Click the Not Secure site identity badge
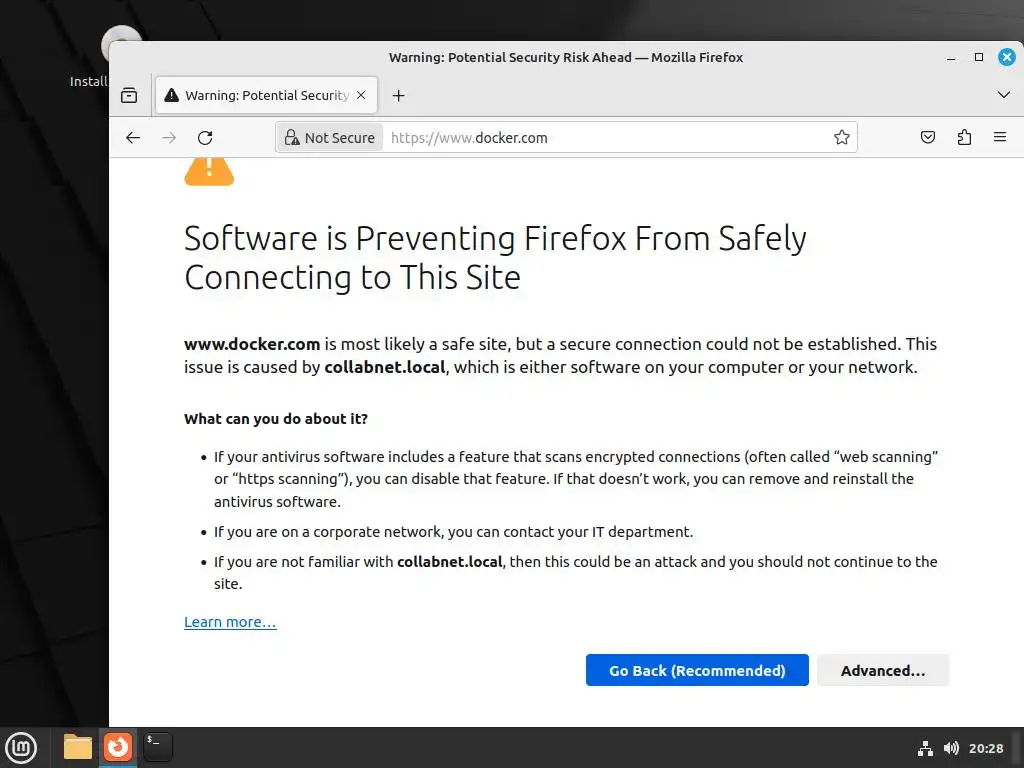The image size is (1024, 768). [x=330, y=138]
